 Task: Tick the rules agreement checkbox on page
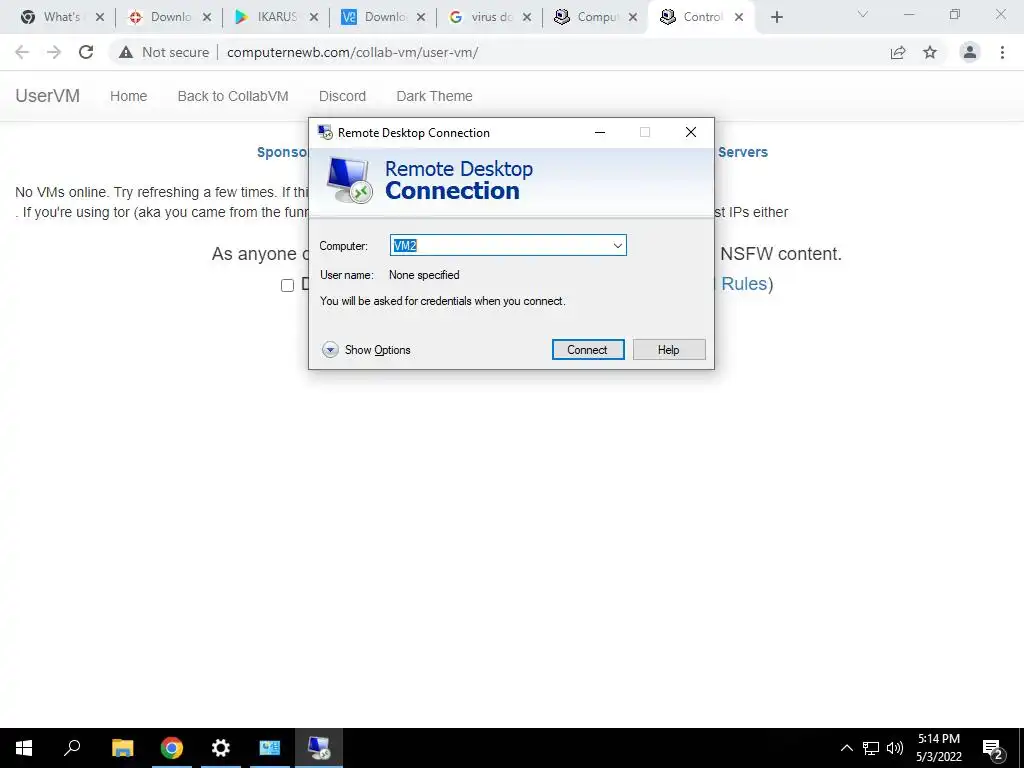tap(287, 285)
